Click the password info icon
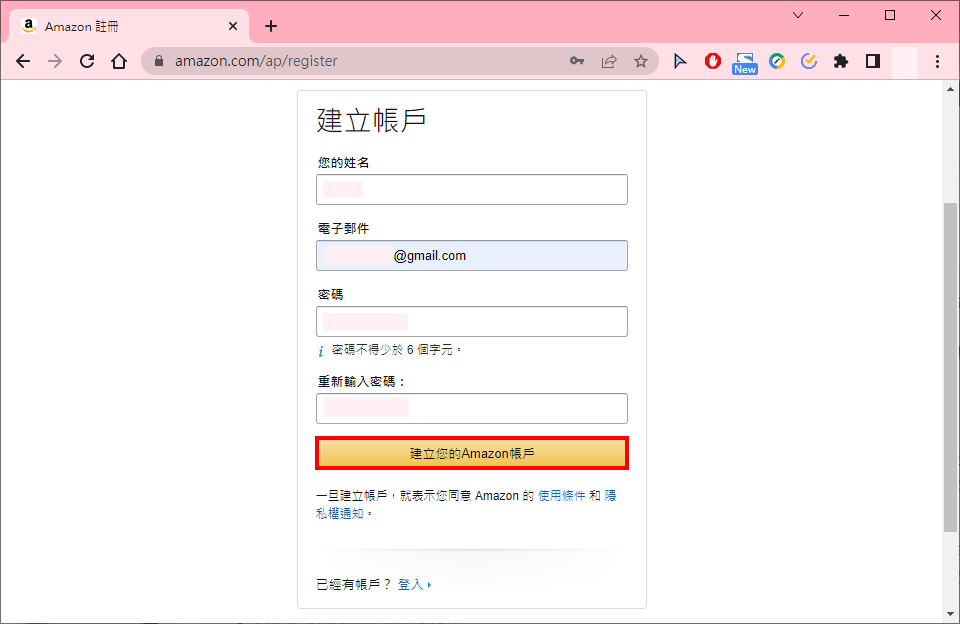The image size is (960, 624). pos(321,351)
